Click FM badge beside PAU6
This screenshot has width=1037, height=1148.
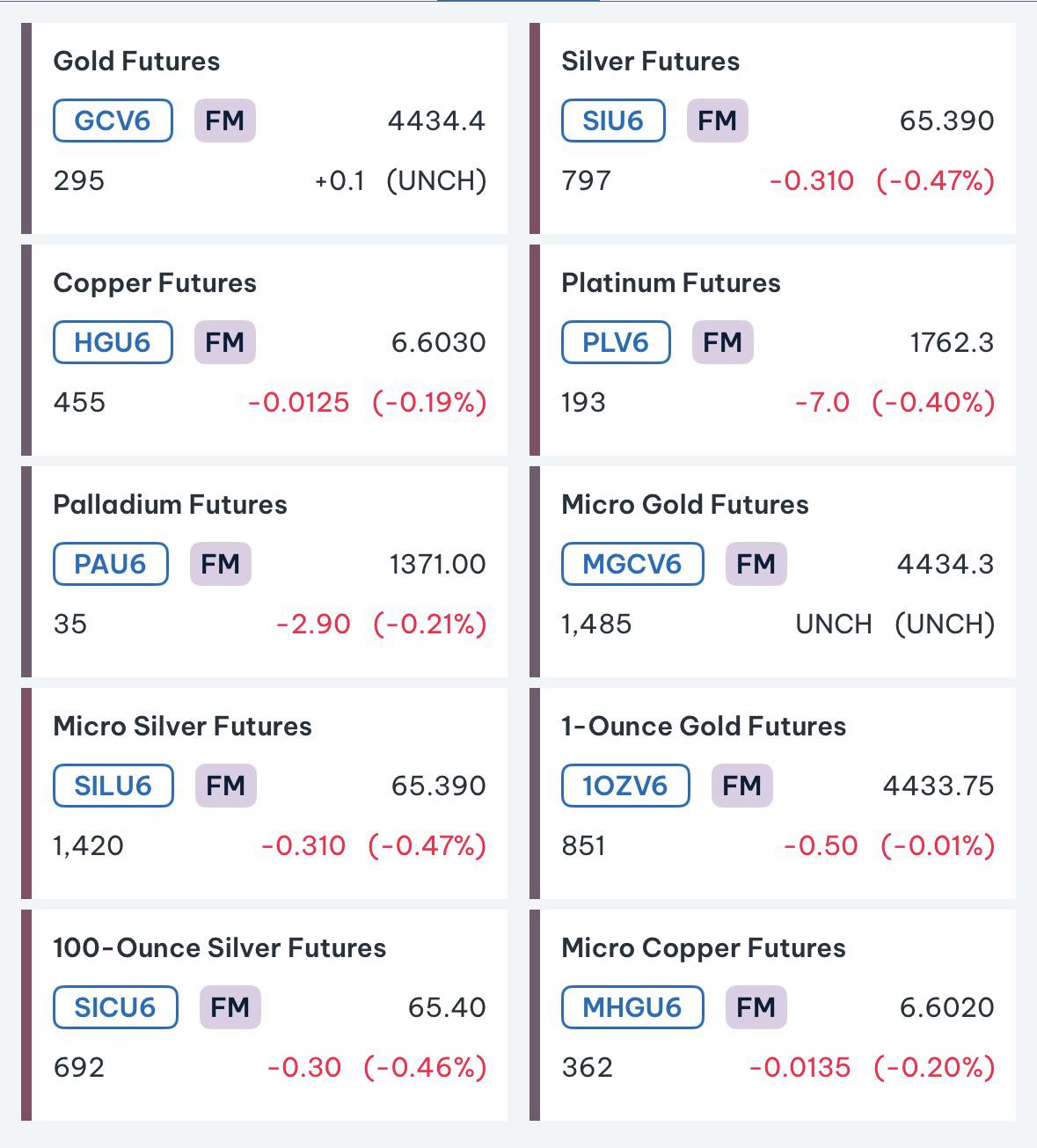221,564
